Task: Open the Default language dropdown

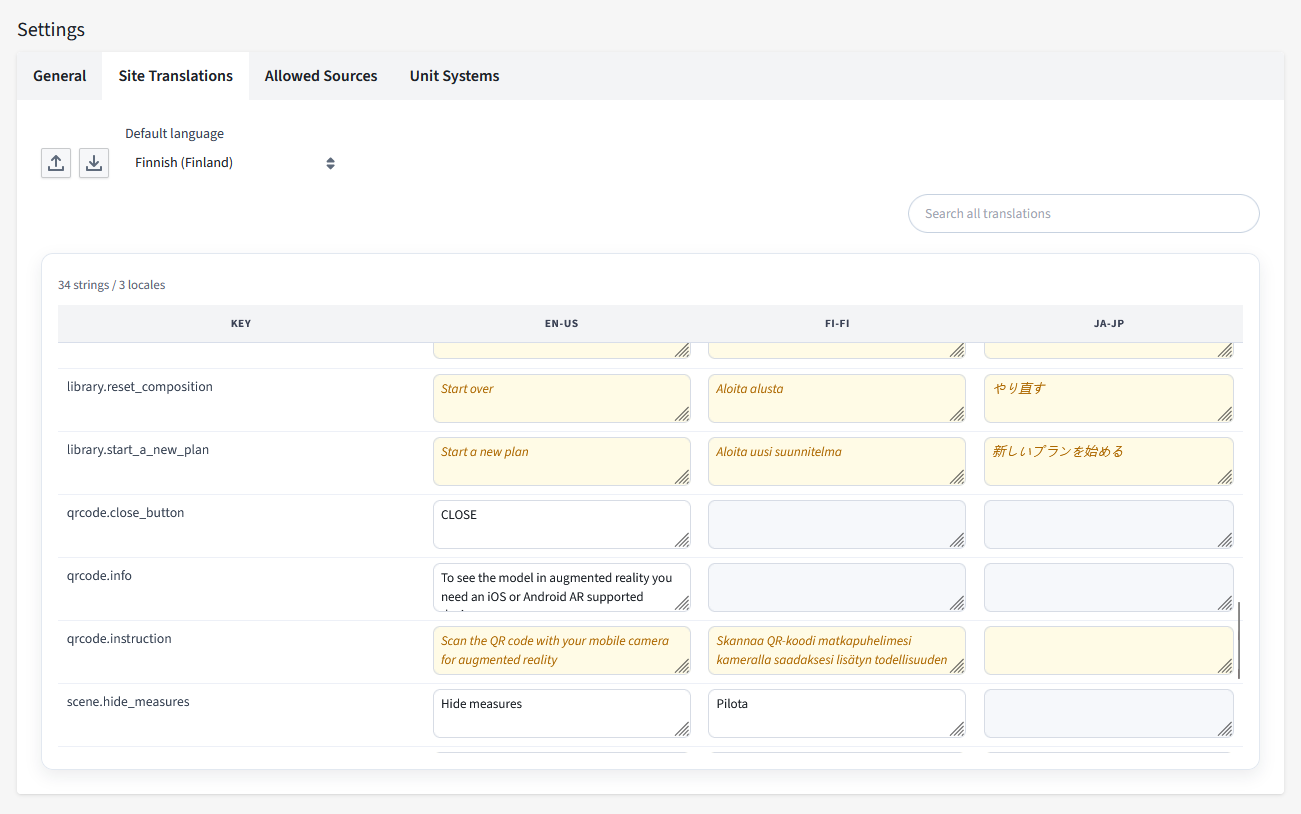Action: coord(234,163)
